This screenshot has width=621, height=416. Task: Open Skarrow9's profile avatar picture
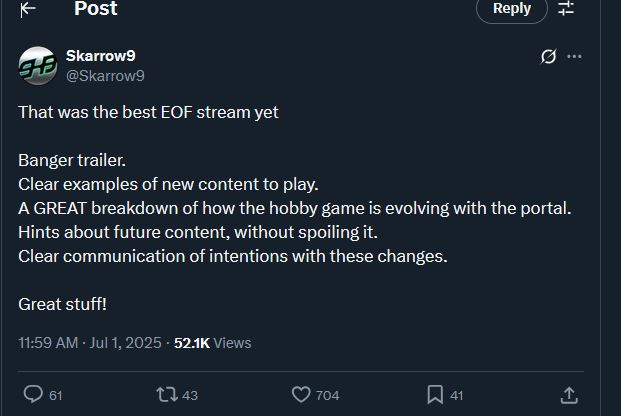38,66
